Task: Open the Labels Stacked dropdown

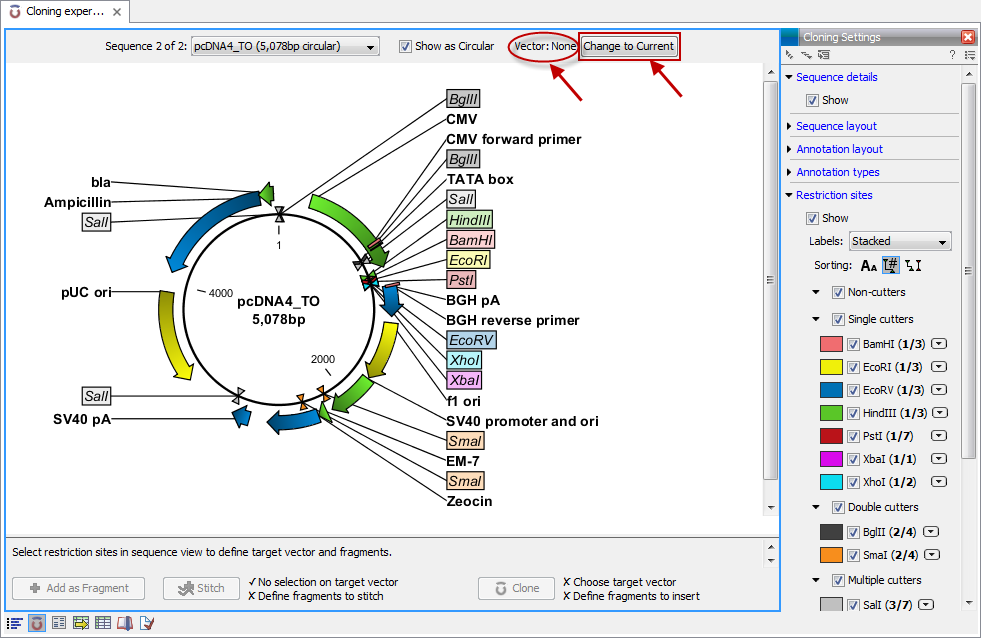Action: (900, 241)
